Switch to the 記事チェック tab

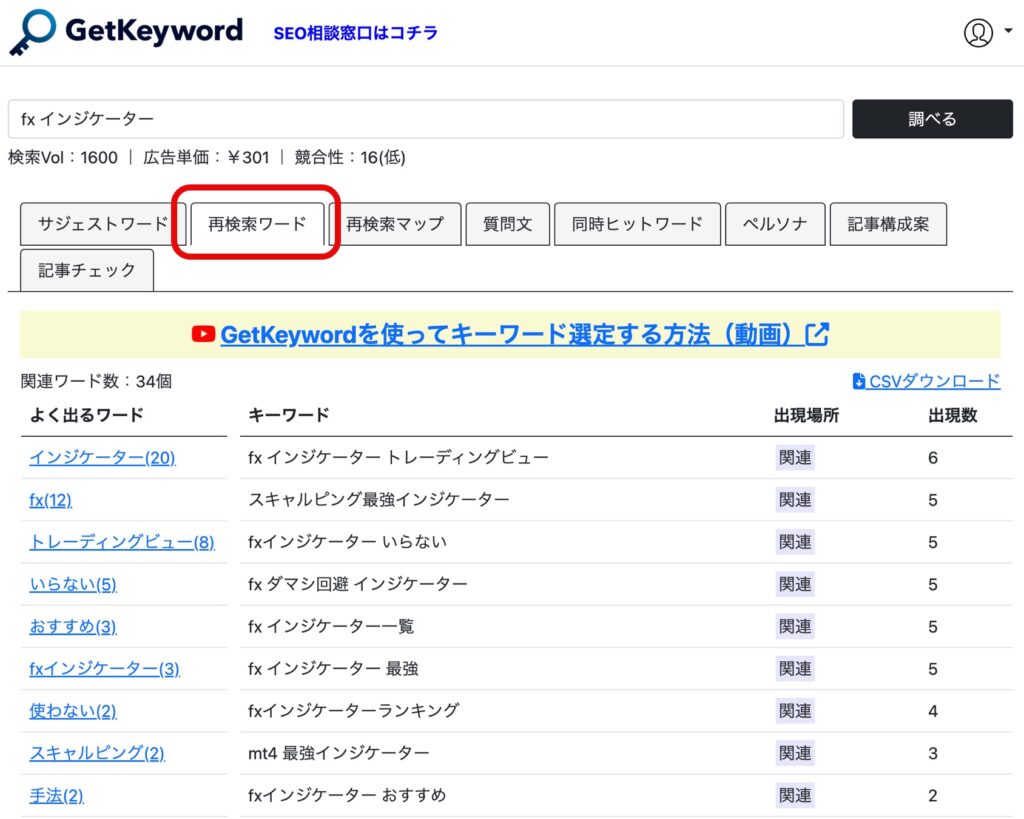pyautogui.click(x=87, y=270)
